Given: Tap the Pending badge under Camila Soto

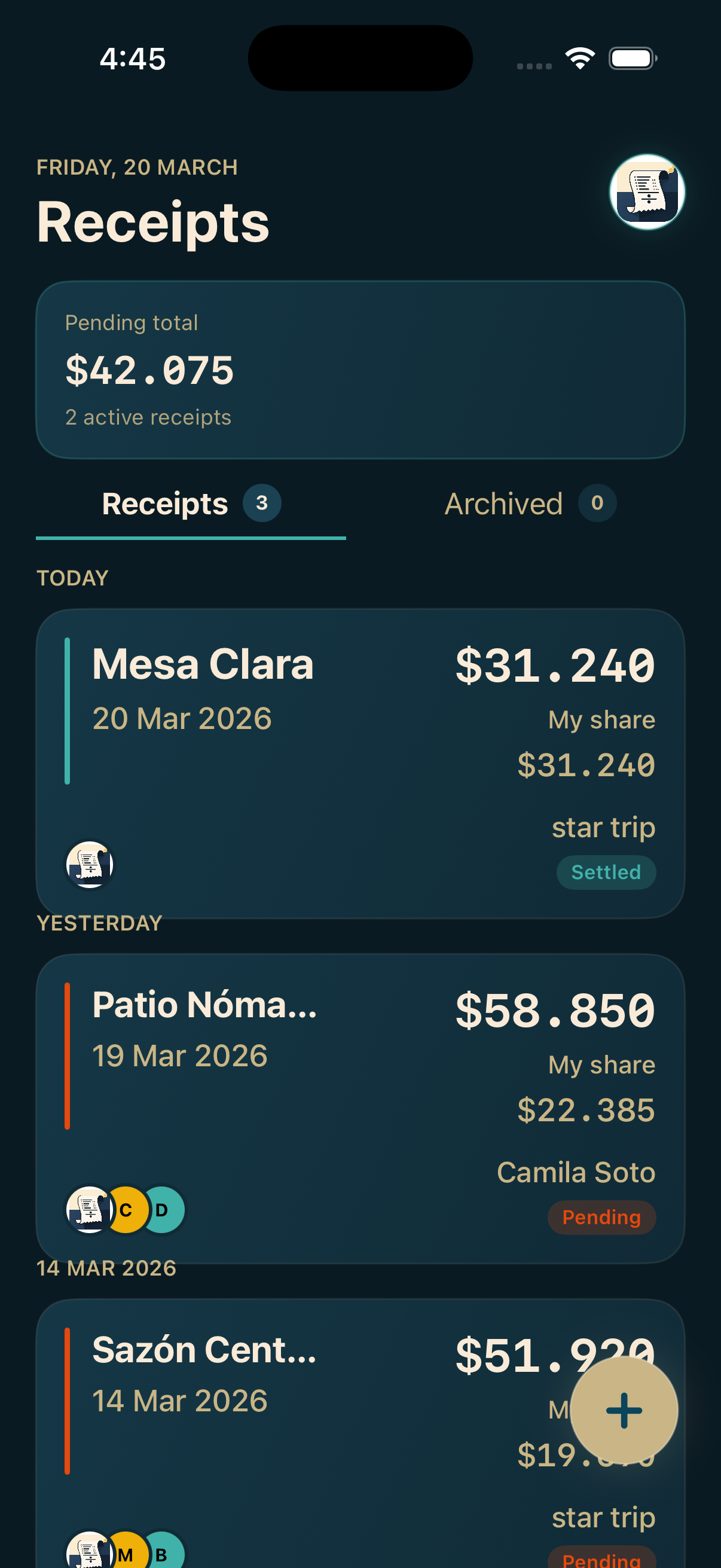Looking at the screenshot, I should pyautogui.click(x=601, y=1218).
